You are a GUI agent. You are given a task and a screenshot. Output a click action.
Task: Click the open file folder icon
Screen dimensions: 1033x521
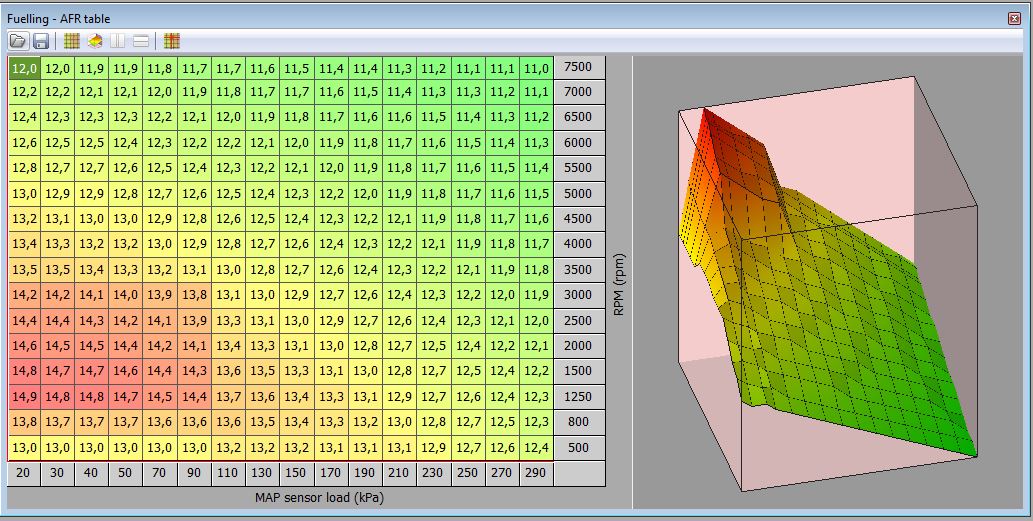tap(18, 41)
